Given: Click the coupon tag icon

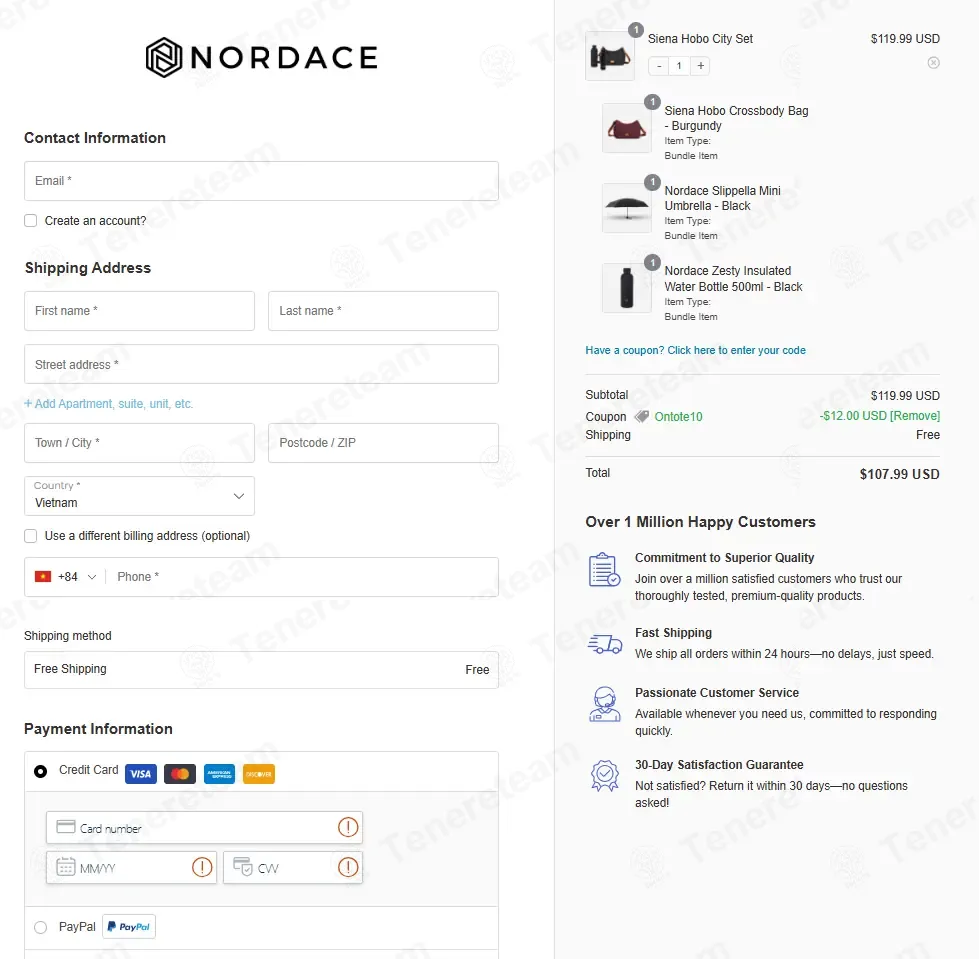Looking at the screenshot, I should 641,416.
